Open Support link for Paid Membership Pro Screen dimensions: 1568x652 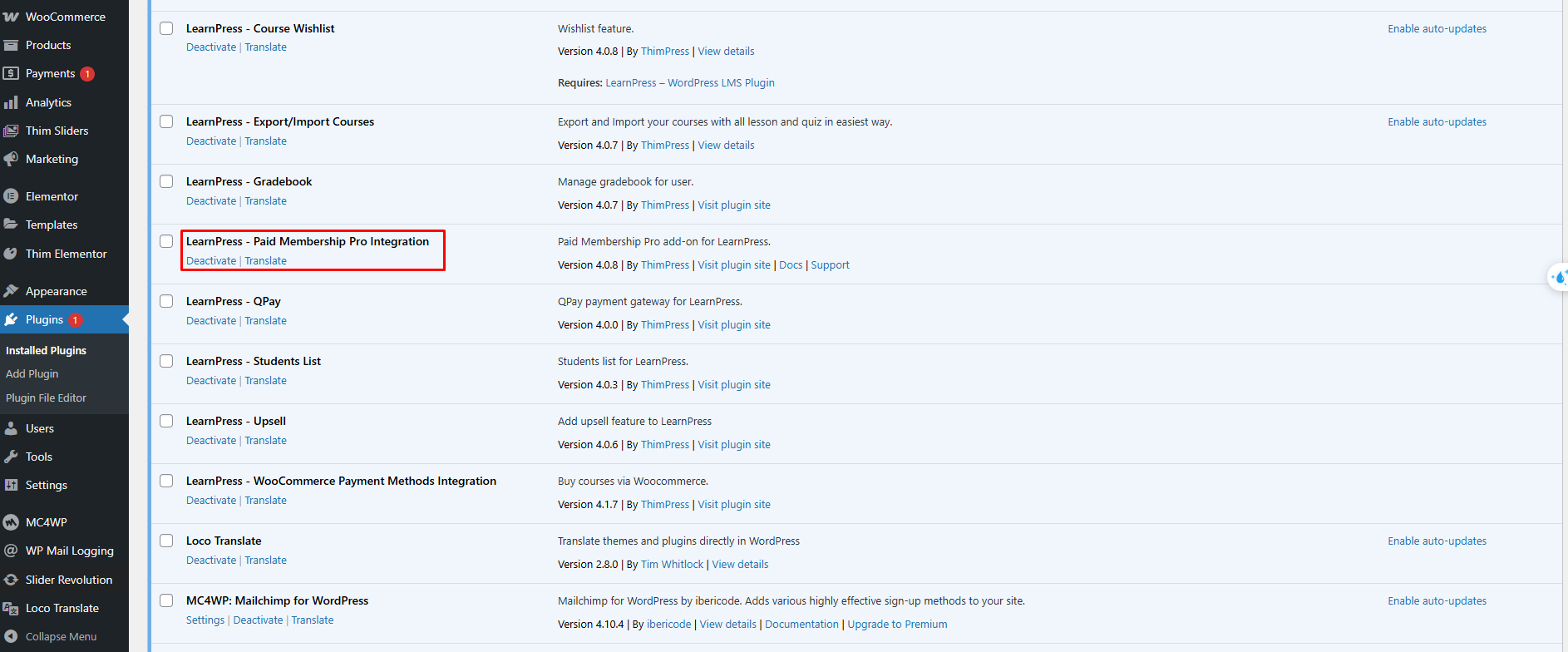[830, 264]
